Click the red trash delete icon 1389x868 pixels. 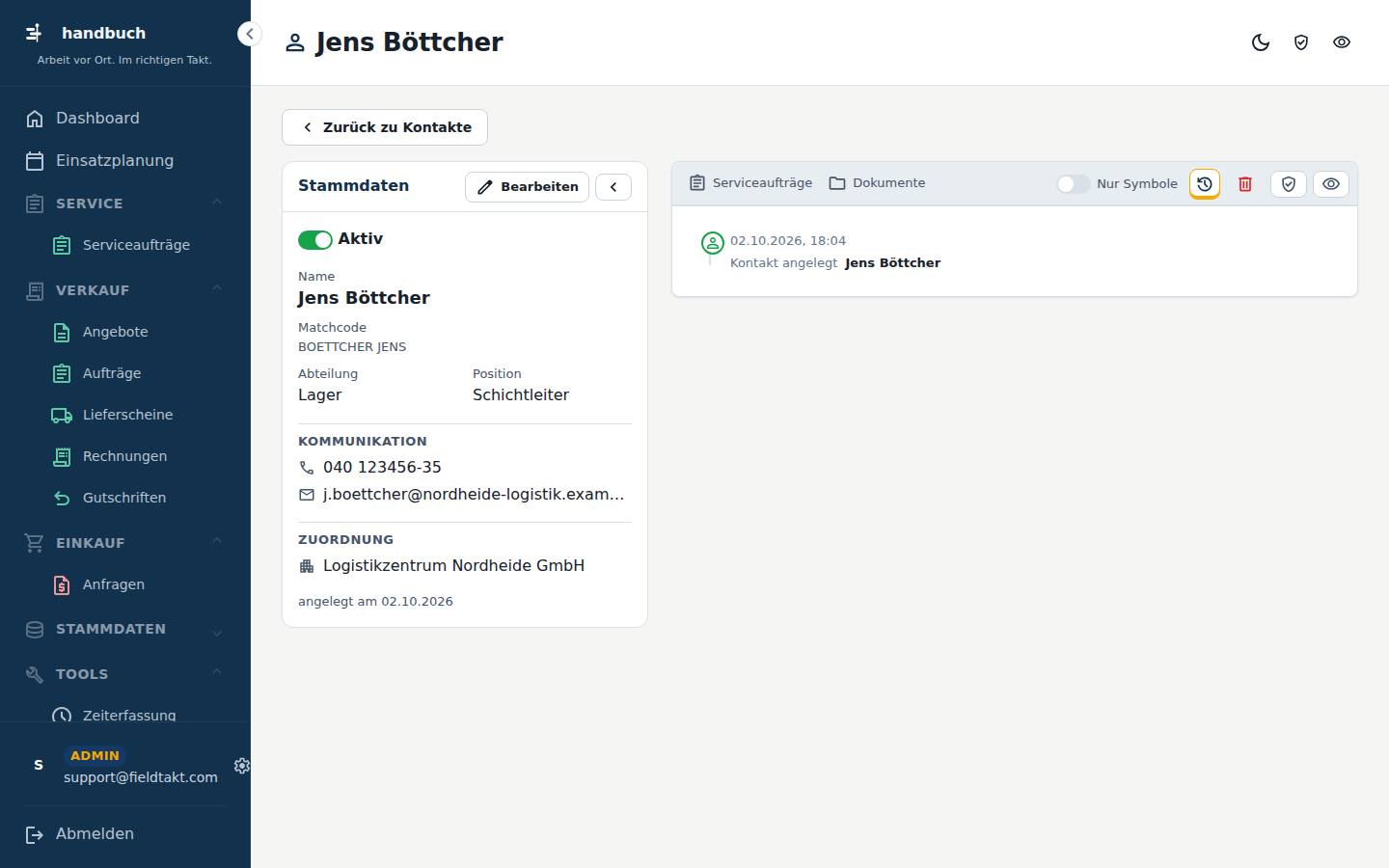coord(1245,184)
